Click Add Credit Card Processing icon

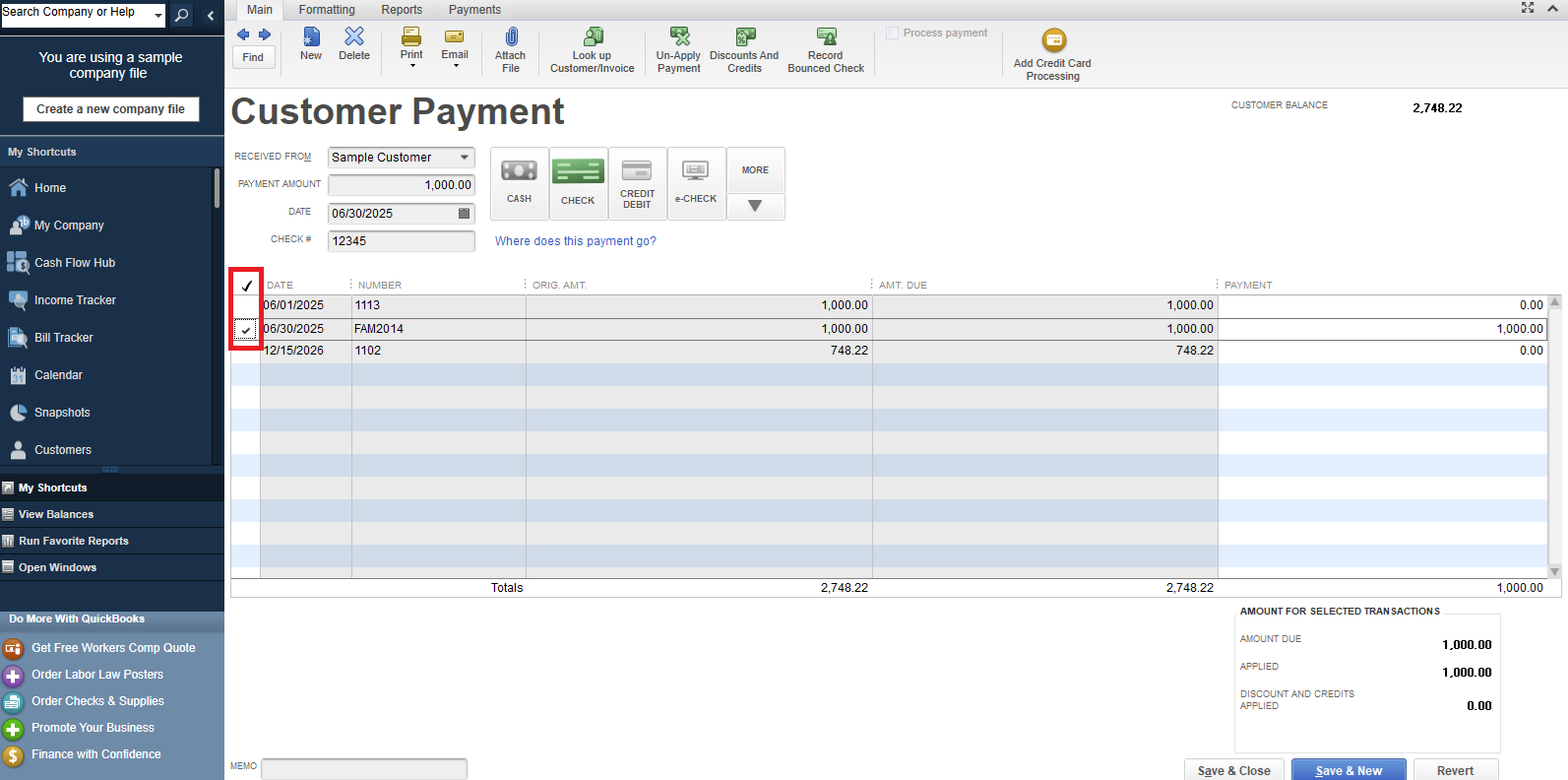click(1053, 41)
